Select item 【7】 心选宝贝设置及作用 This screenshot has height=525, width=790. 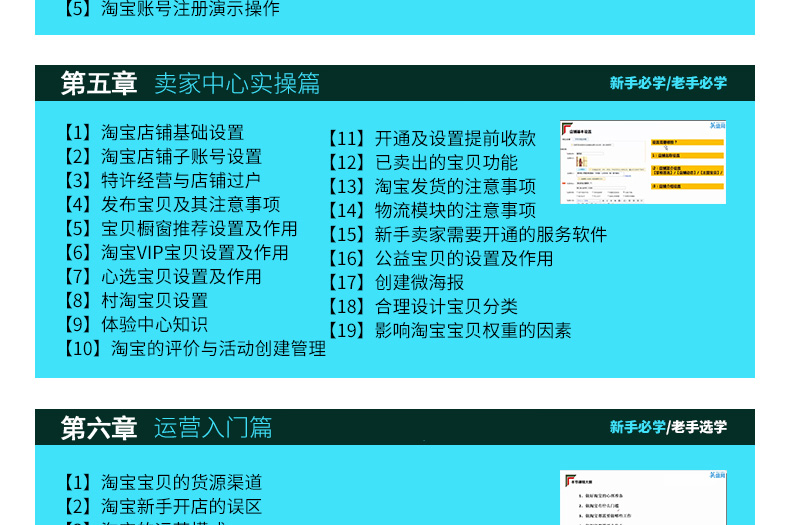click(162, 276)
